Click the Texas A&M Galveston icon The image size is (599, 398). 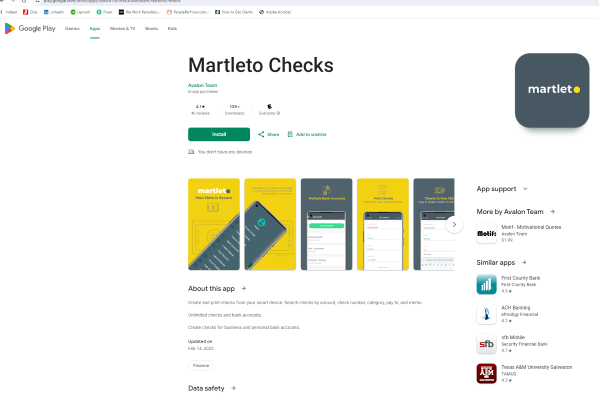click(x=486, y=374)
